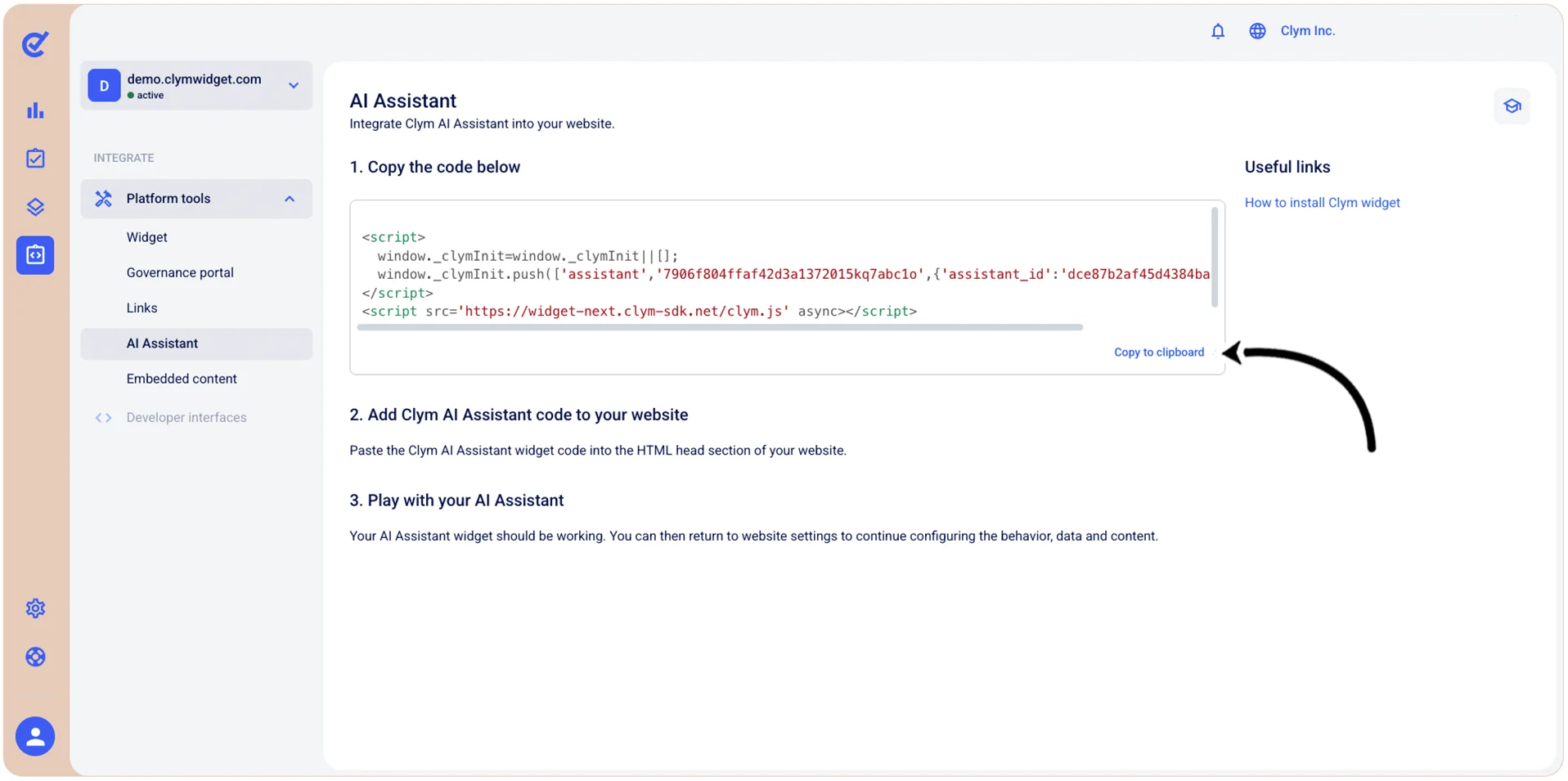Click the Clym logo icon
Image resolution: width=1568 pixels, height=781 pixels.
pyautogui.click(x=35, y=44)
